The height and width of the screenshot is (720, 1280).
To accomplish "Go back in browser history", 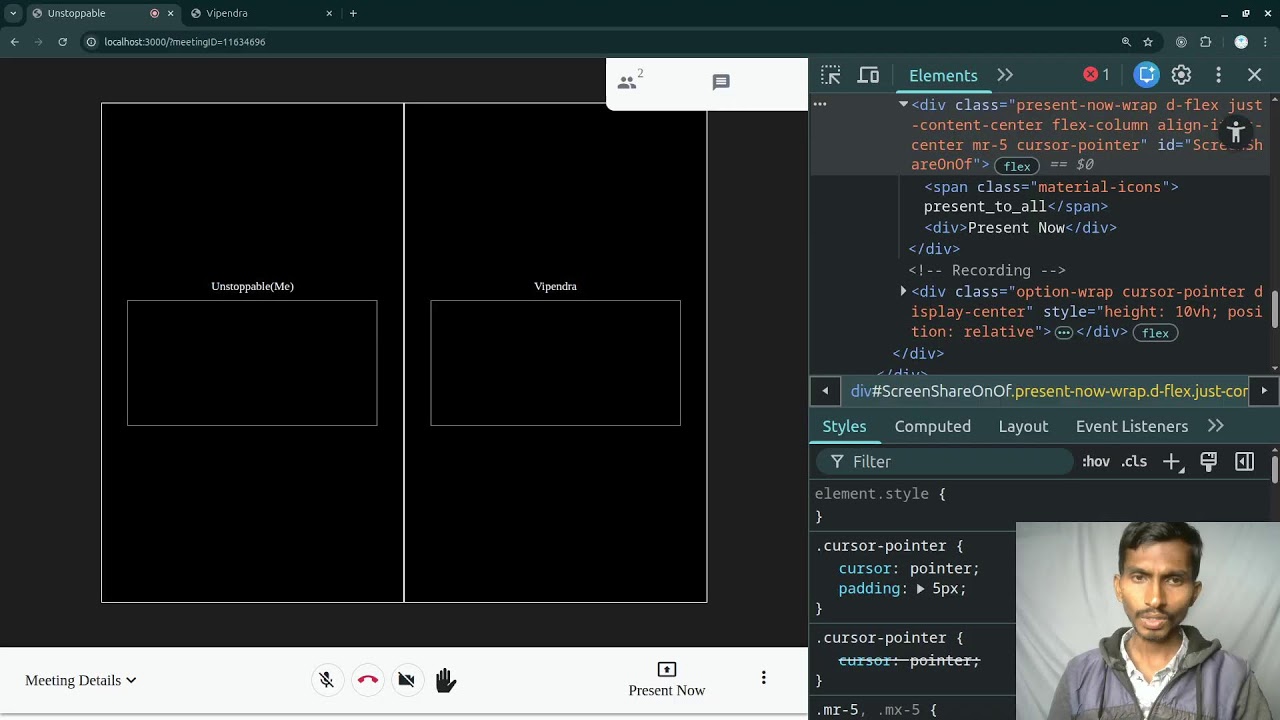I will [x=14, y=42].
